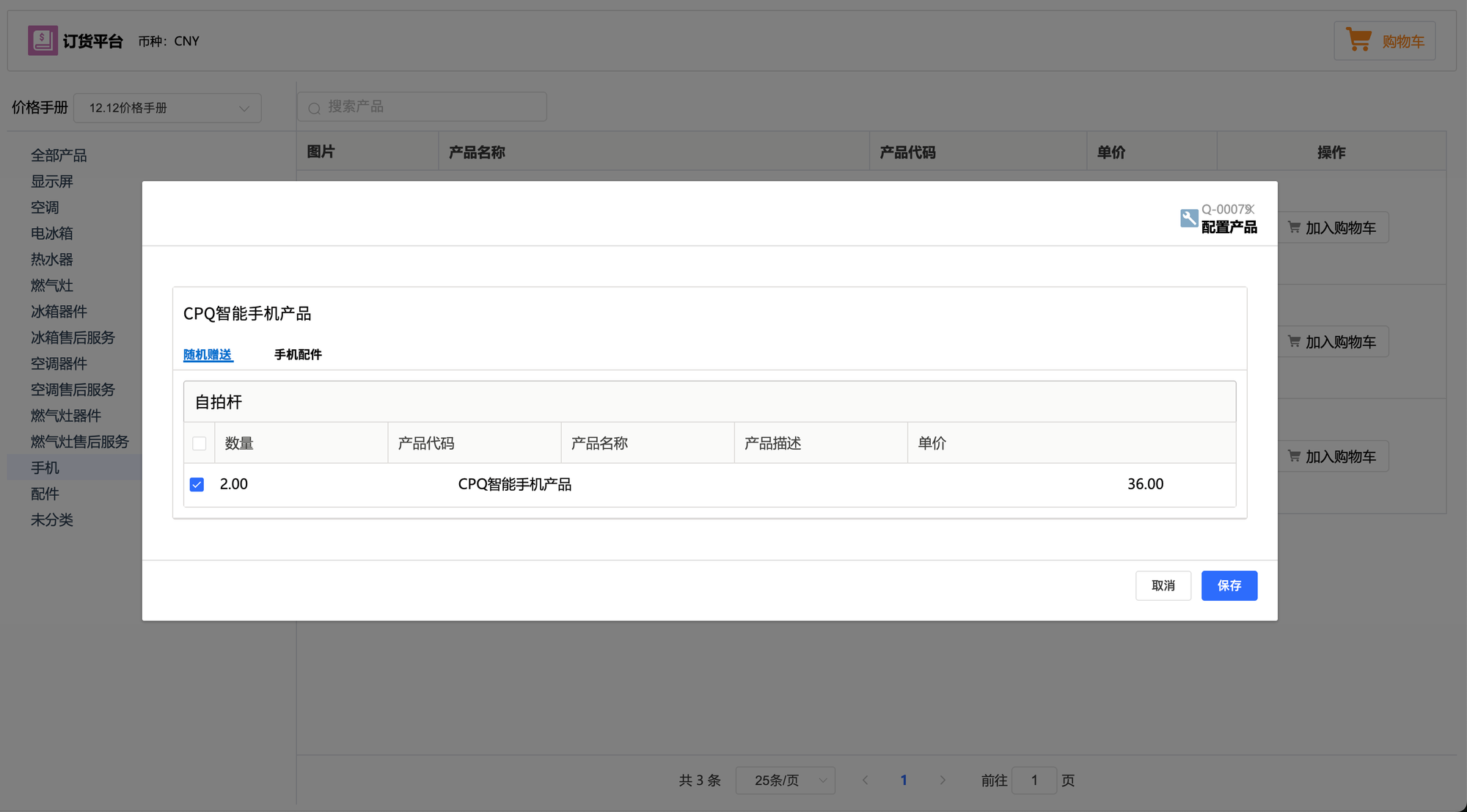Click the wrench configure product icon
This screenshot has width=1467, height=812.
1189,218
